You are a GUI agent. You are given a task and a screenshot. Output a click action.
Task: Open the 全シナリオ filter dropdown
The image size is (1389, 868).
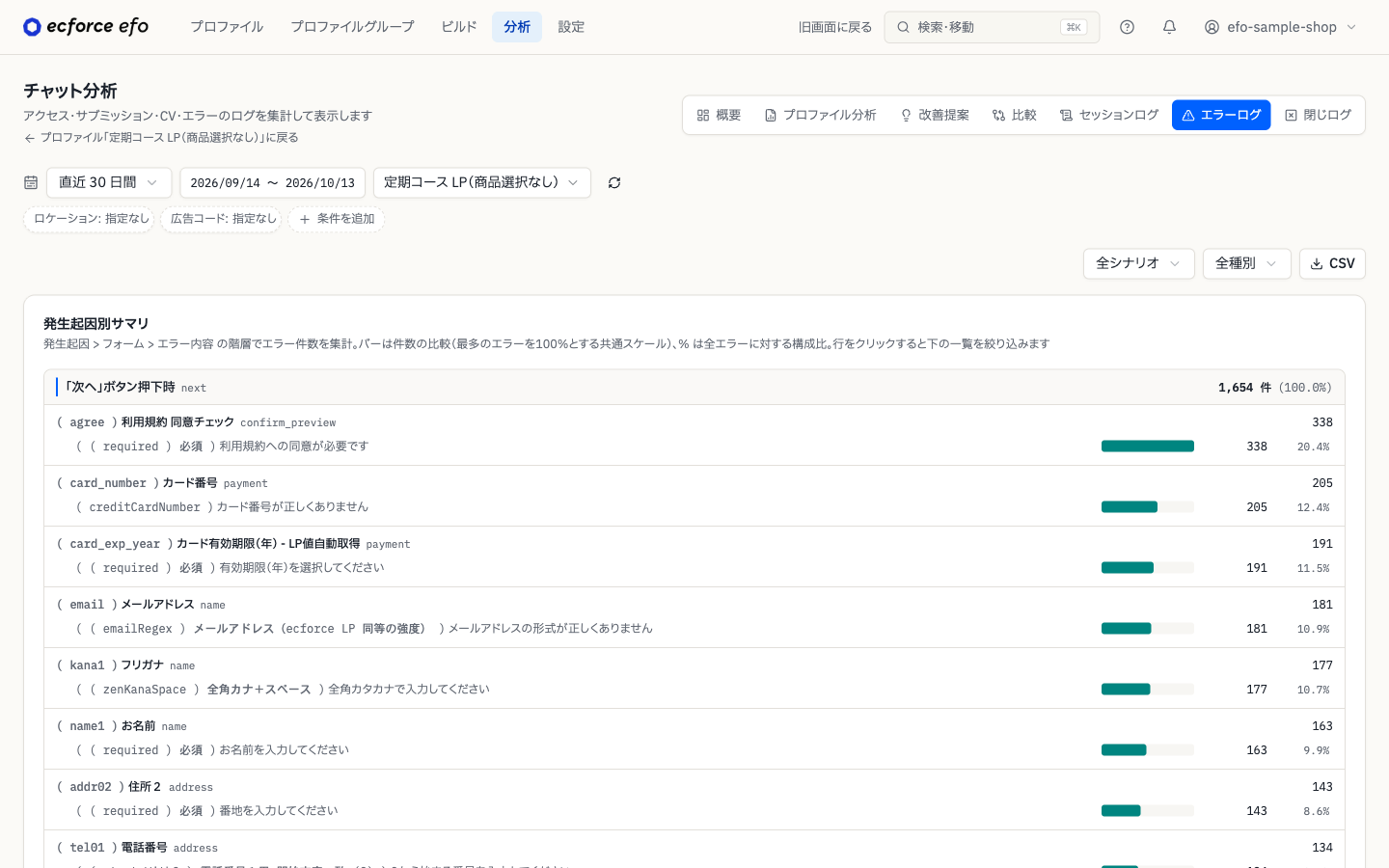(1139, 263)
